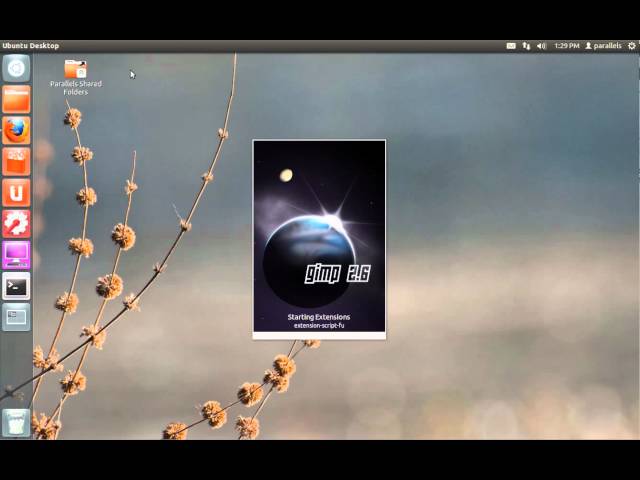Viewport: 640px width, 480px height.
Task: Open the parallels user menu
Action: 603,46
